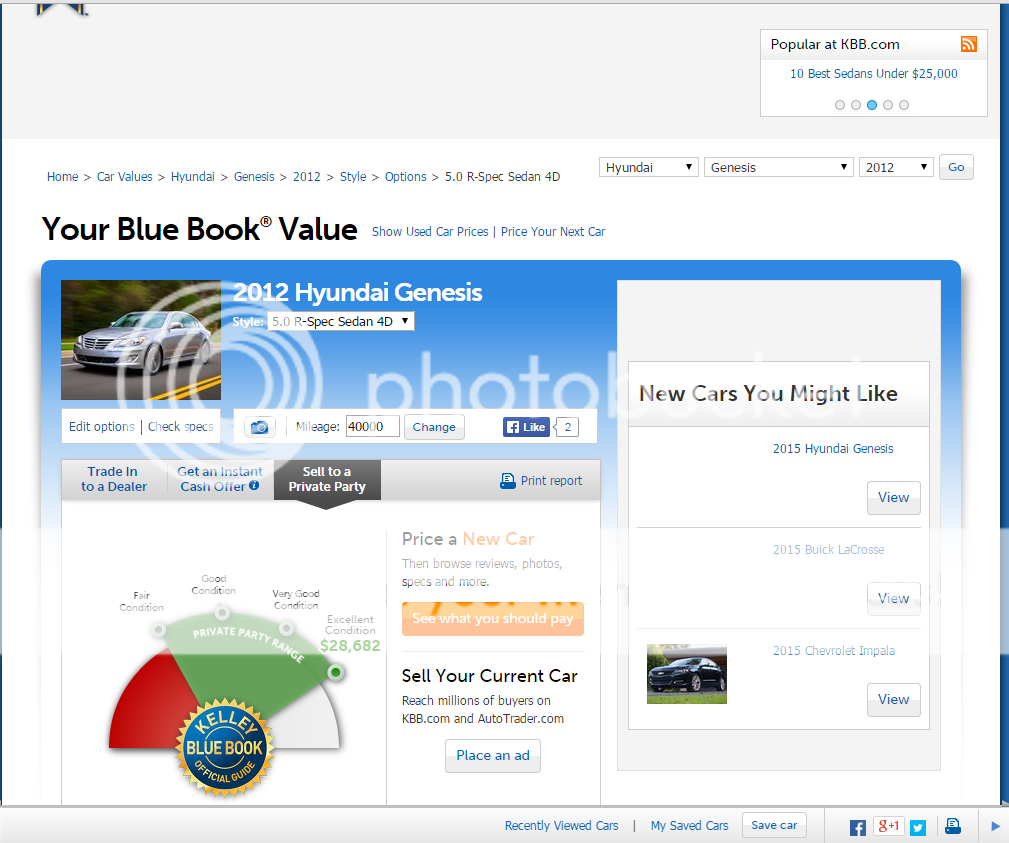Click the bottom bar right arrow

click(x=995, y=826)
